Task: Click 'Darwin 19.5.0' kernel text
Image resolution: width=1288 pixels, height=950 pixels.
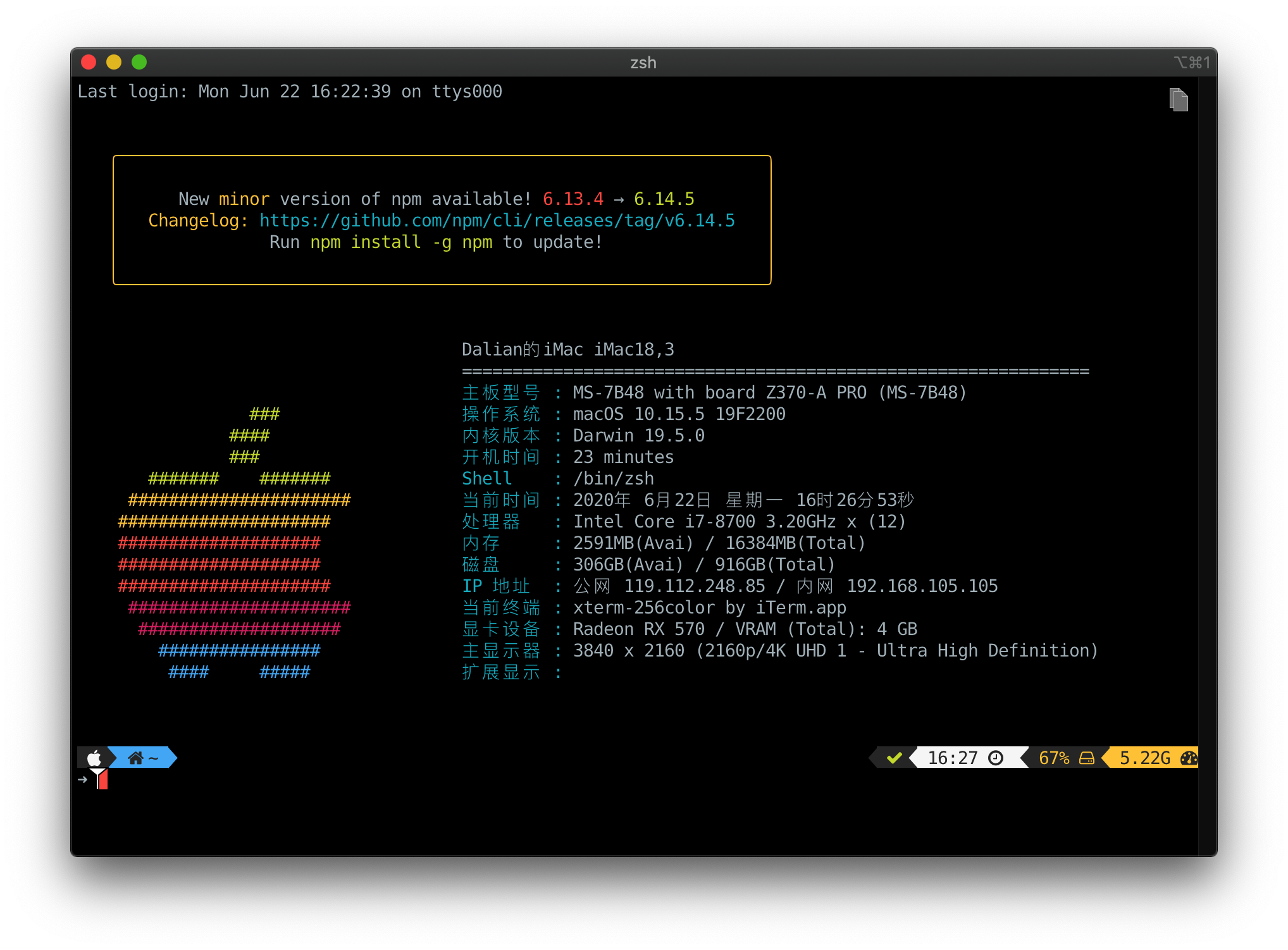Action: pyautogui.click(x=639, y=436)
